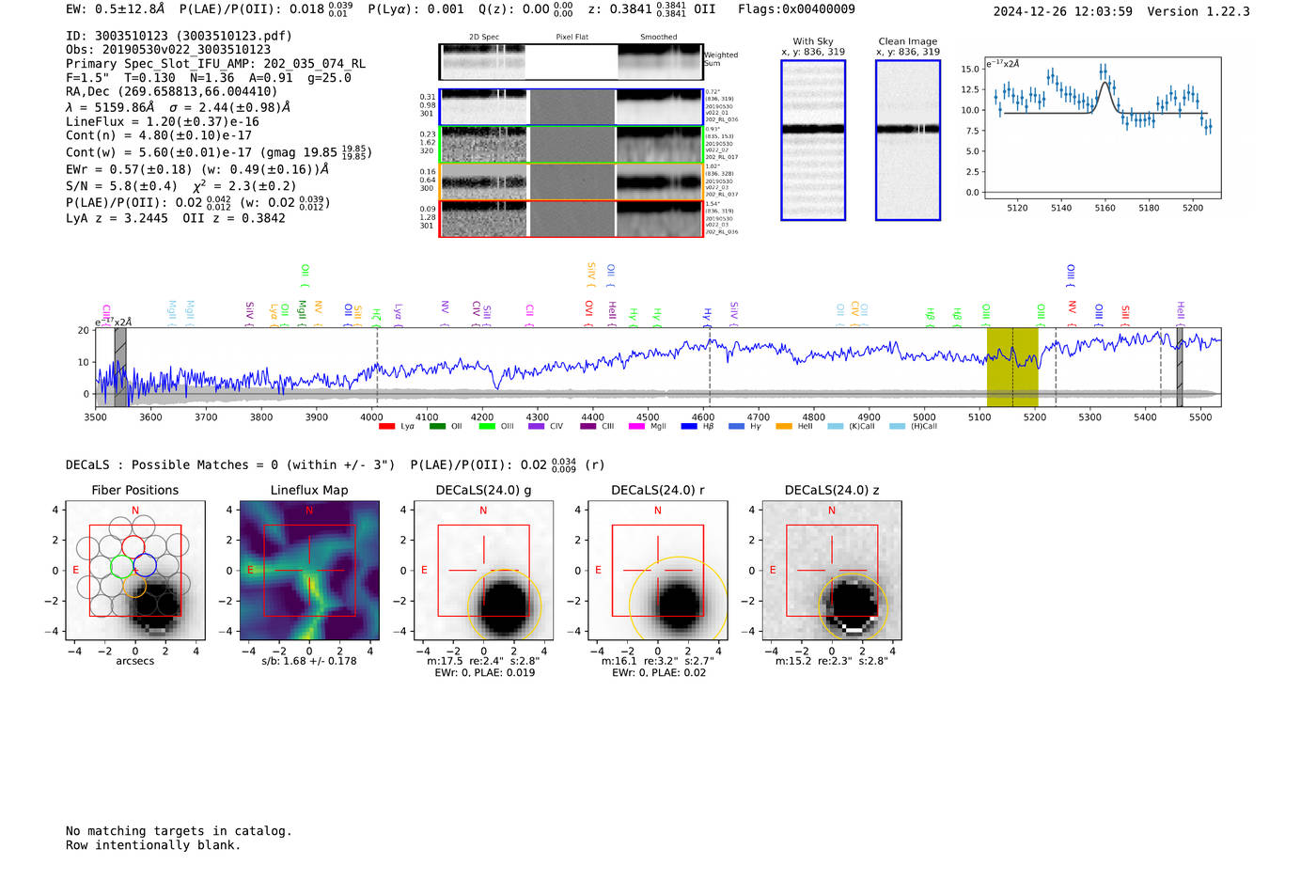Click the dark green OII legend swatch

437,426
